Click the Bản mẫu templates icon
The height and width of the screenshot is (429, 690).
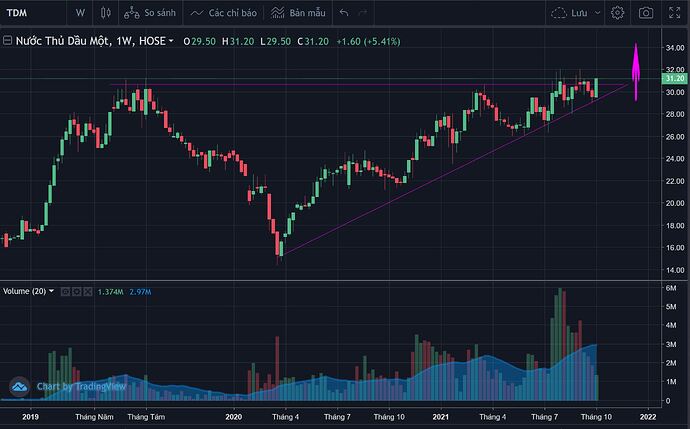[277, 13]
